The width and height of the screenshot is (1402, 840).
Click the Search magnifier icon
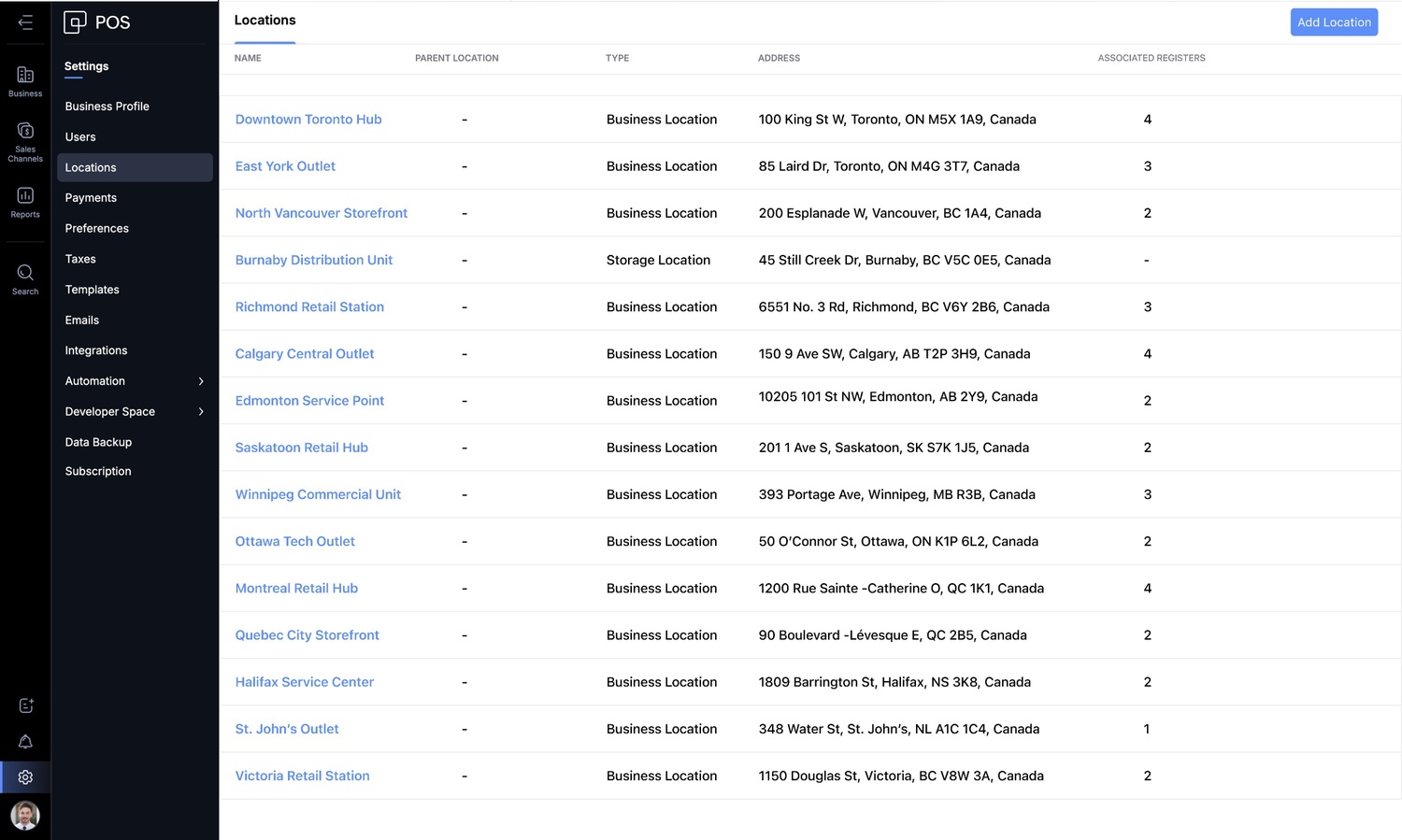pos(25,274)
